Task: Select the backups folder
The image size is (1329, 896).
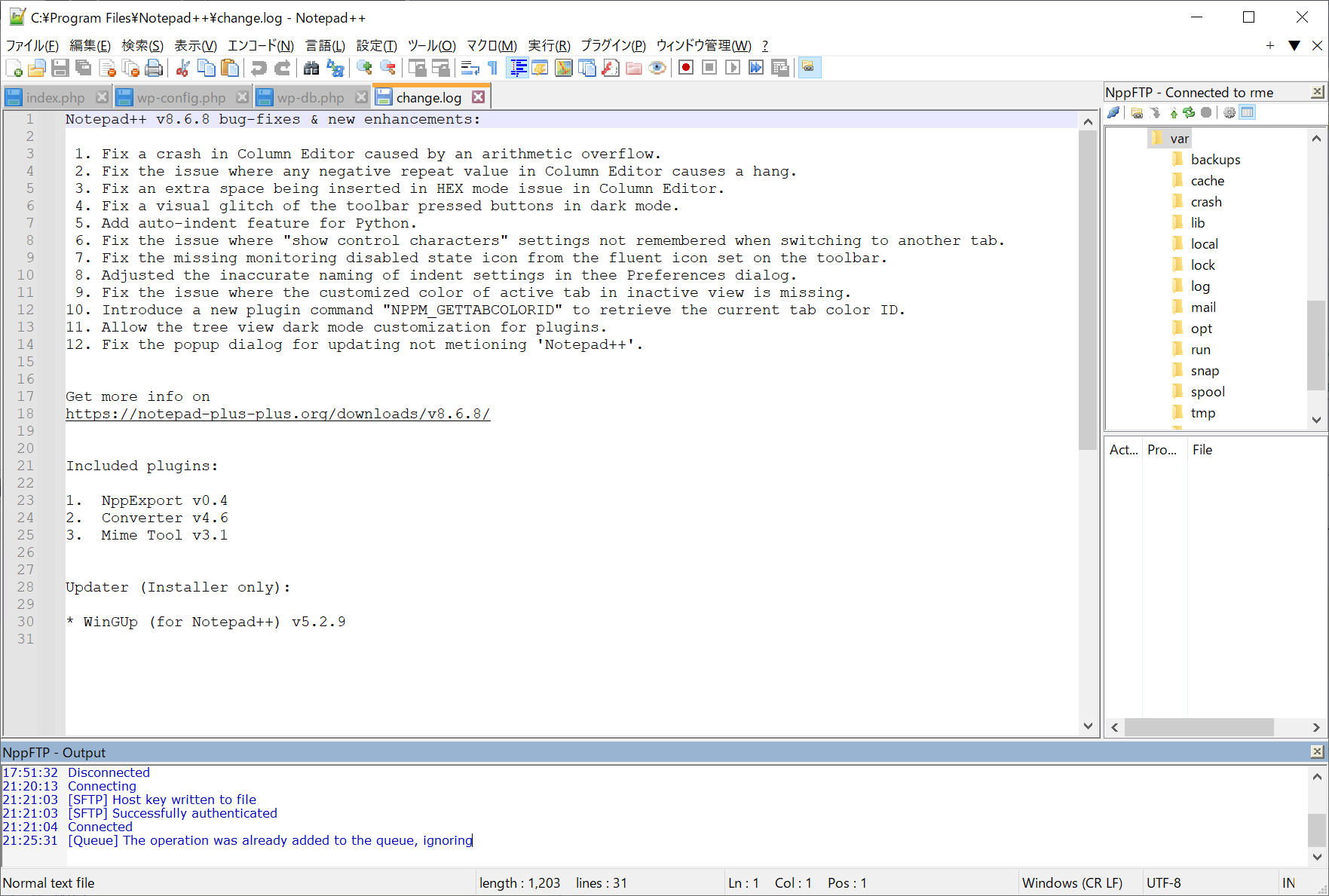Action: (x=1215, y=160)
